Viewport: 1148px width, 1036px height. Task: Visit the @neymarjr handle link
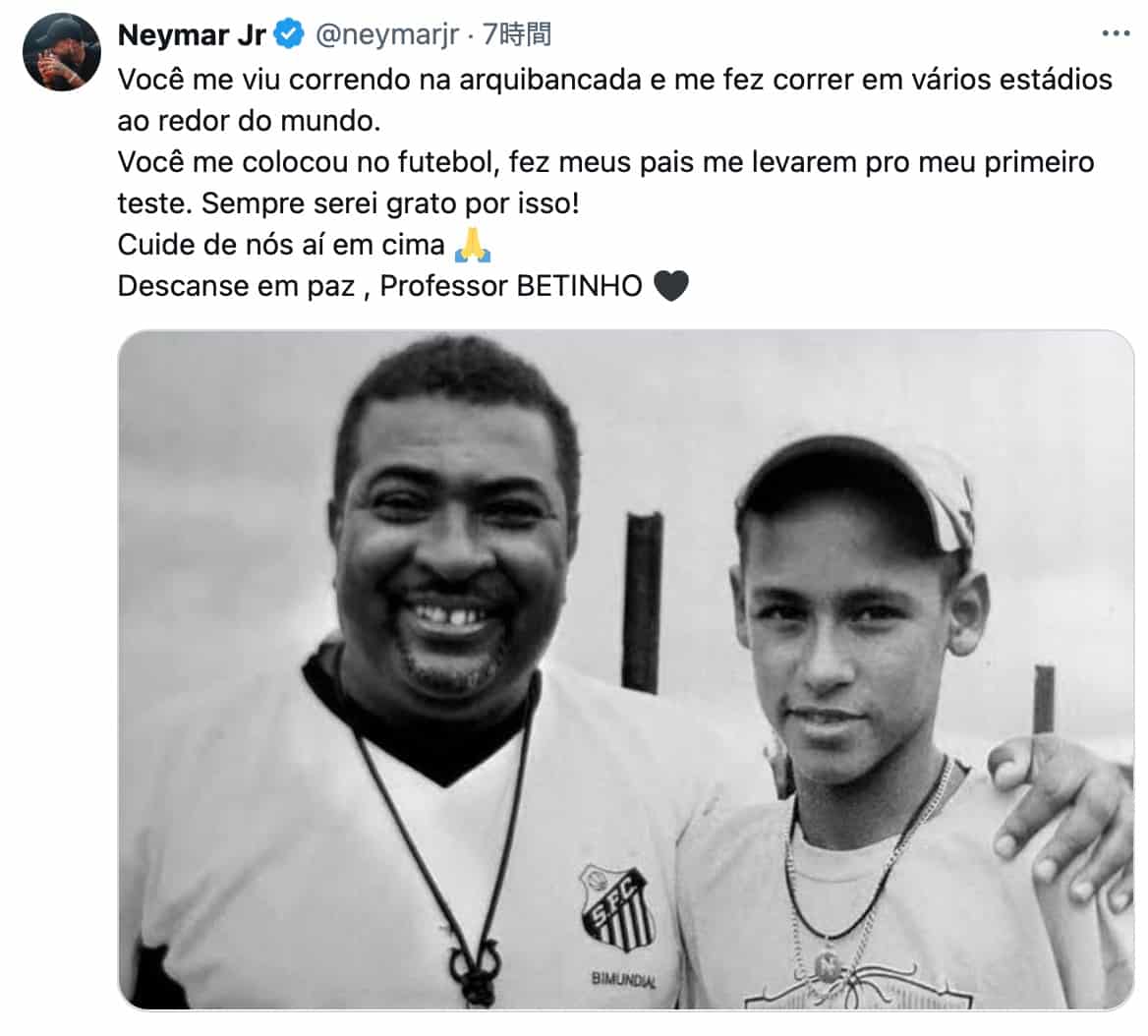[x=386, y=34]
